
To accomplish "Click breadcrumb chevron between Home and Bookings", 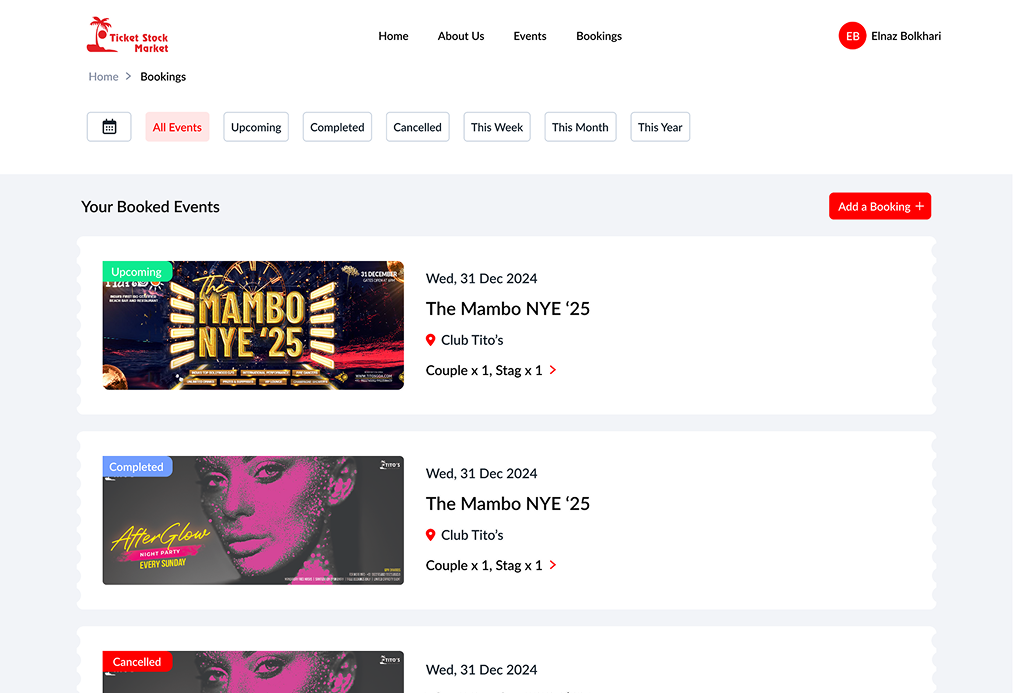I will (x=129, y=76).
